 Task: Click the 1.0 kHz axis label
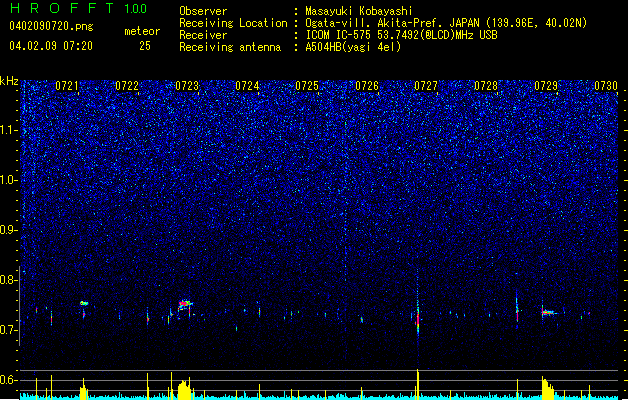(8, 180)
